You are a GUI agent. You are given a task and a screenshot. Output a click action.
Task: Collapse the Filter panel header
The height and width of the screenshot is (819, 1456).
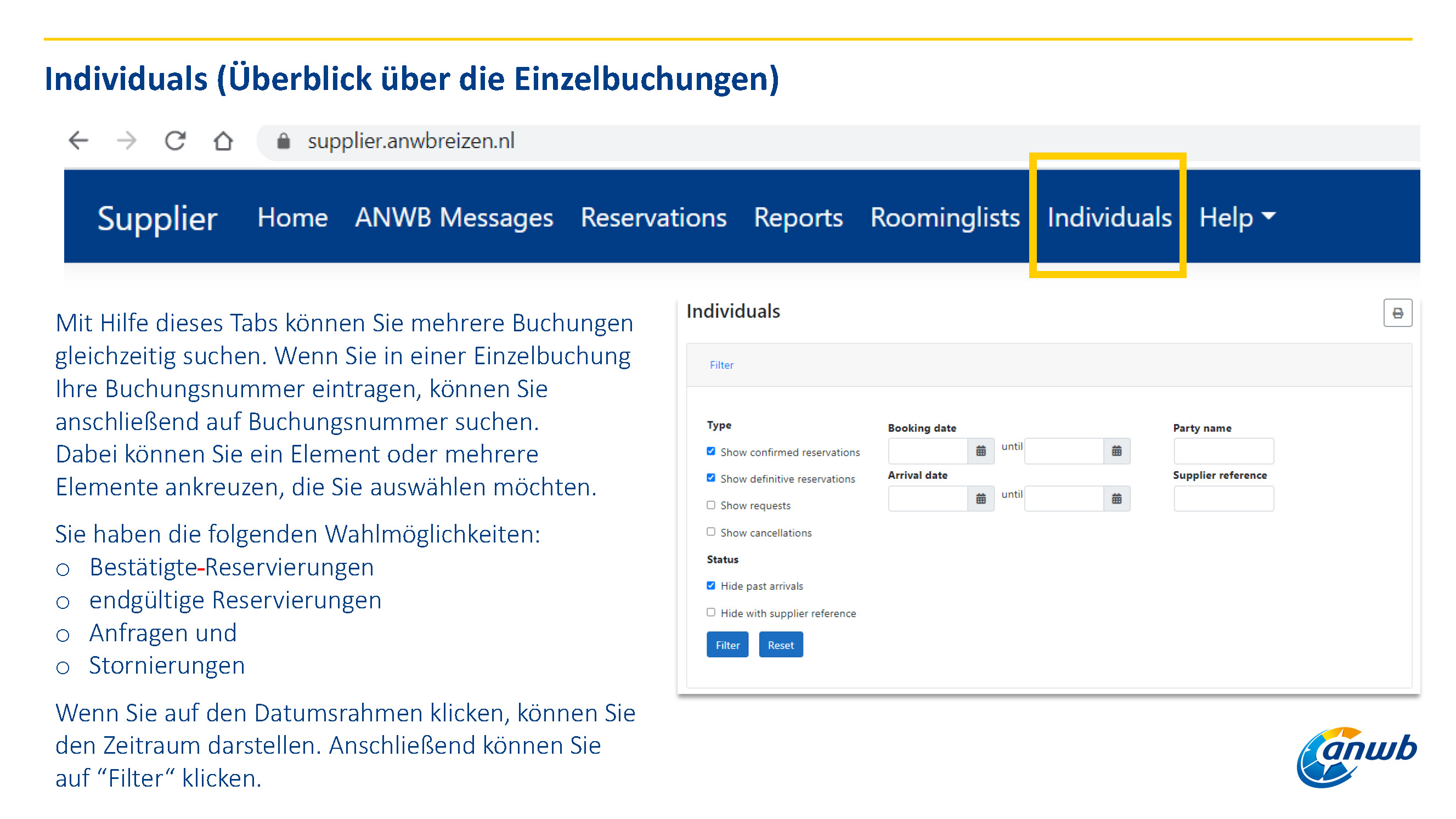[x=721, y=365]
